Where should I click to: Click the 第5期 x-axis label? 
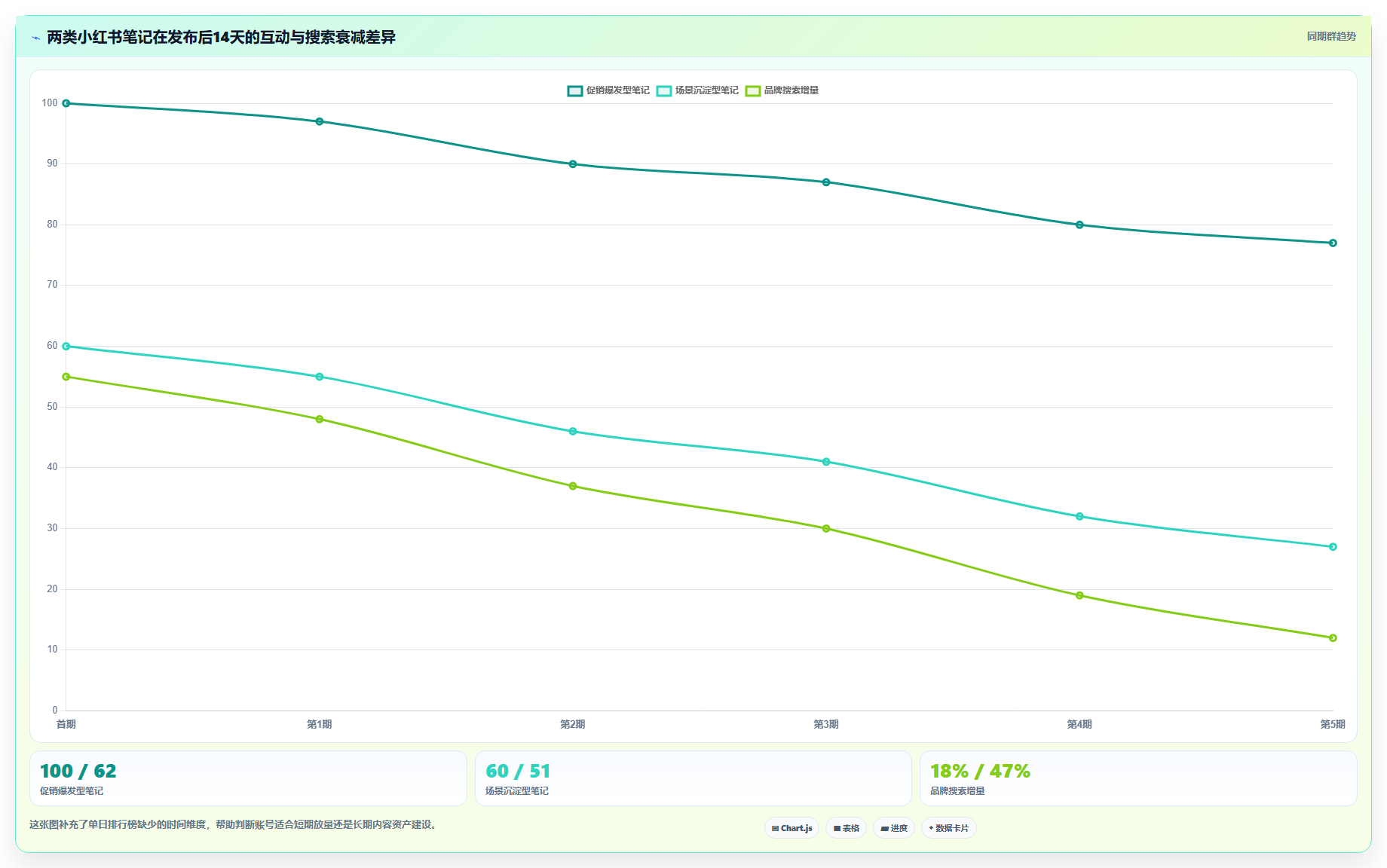coord(1333,724)
